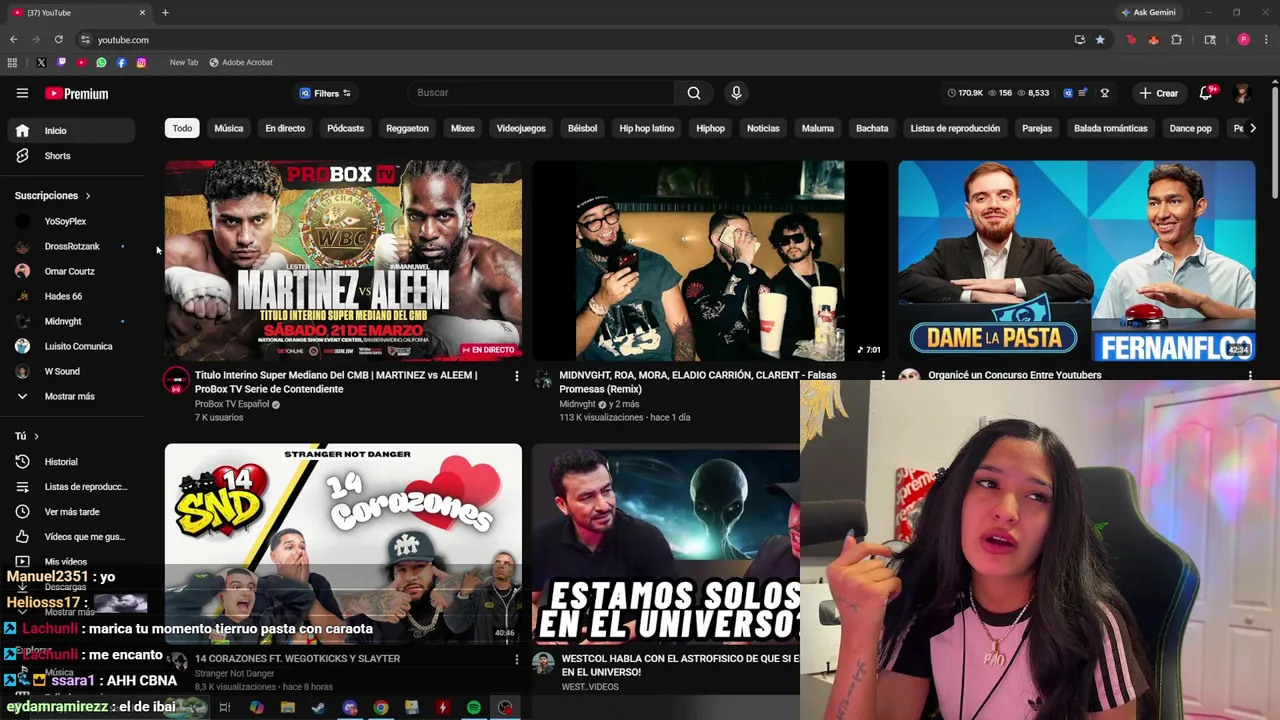The image size is (1280, 720).
Task: Open 14 Corazones video thumbnail
Action: [x=343, y=543]
